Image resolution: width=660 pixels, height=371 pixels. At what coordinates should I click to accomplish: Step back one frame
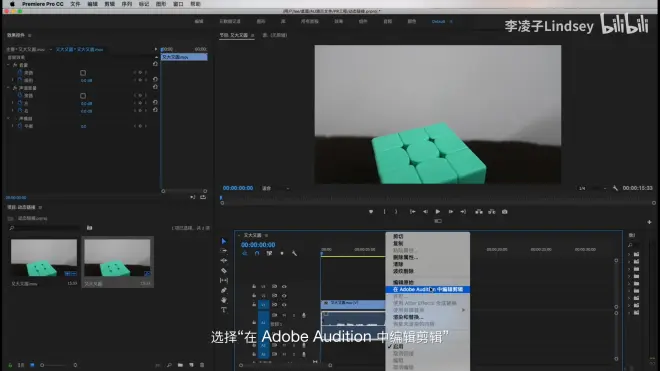tap(426, 212)
